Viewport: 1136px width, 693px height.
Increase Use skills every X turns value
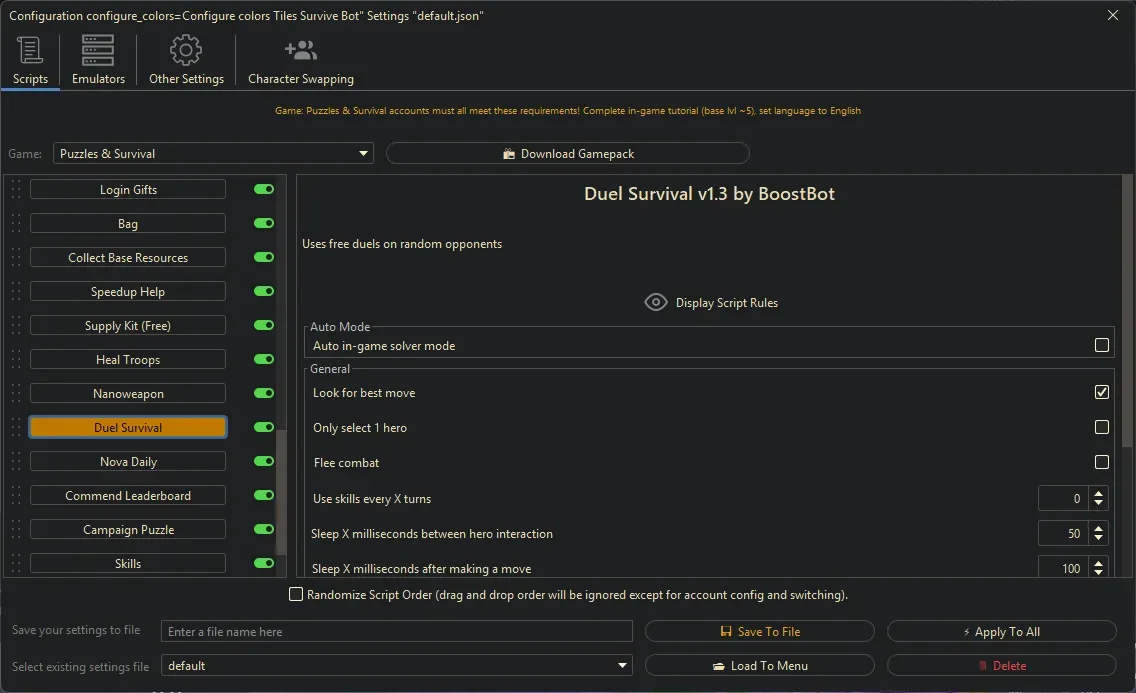point(1099,493)
